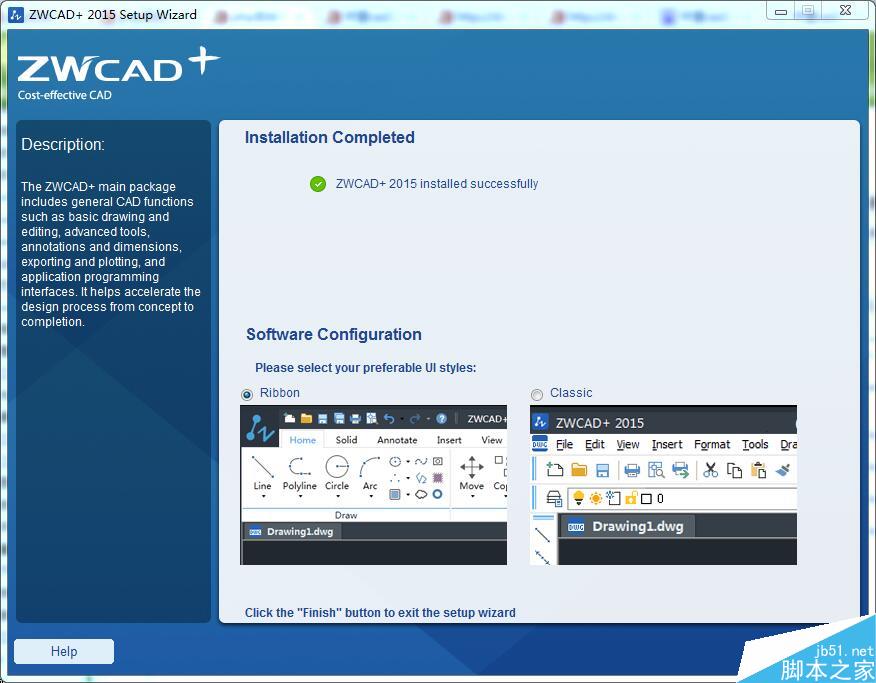
Task: Click the ZWCAD+ logo in the header
Action: [118, 65]
